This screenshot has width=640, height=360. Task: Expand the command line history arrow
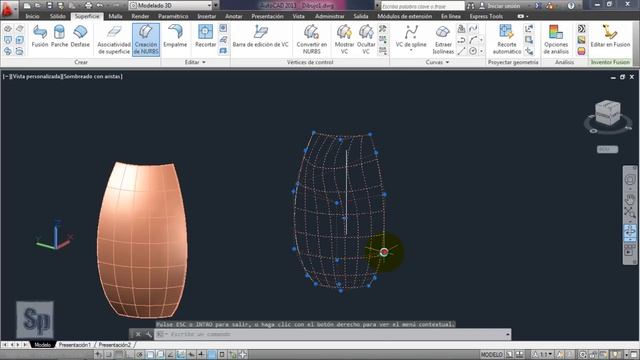point(507,334)
